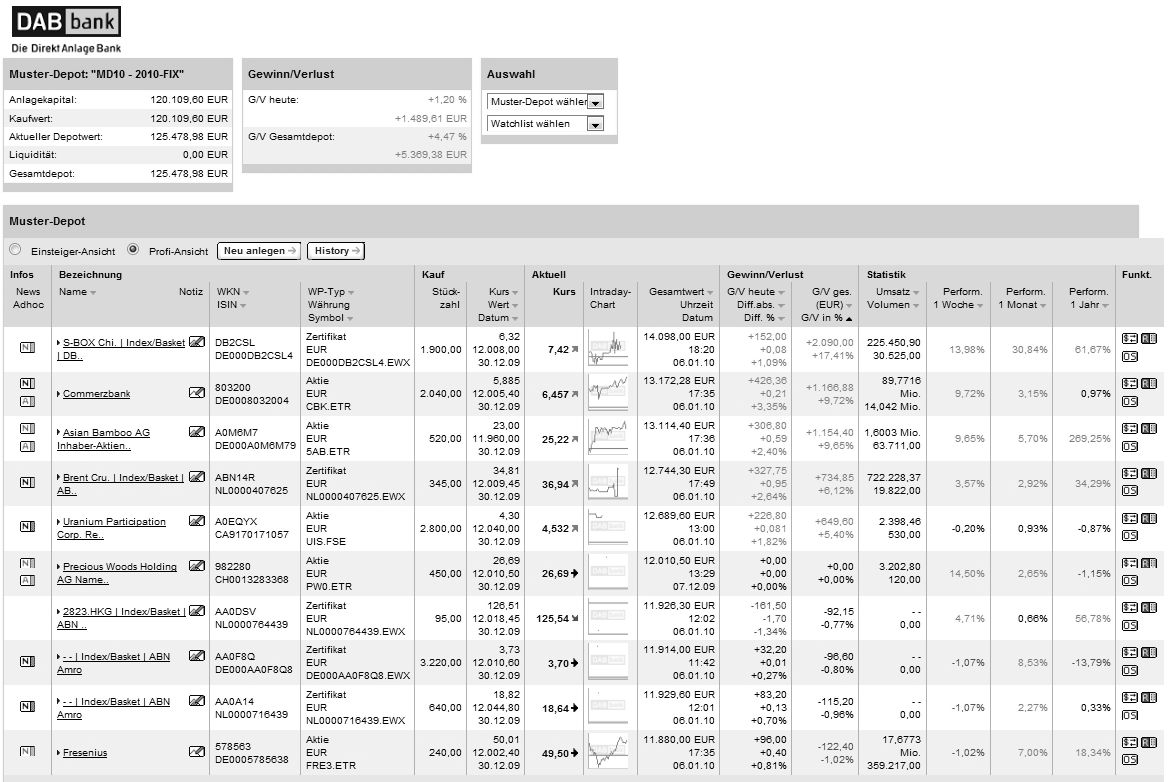The width and height of the screenshot is (1172, 782).
Task: Click trade ($) icon for Commerzbank row
Action: coord(1129,384)
